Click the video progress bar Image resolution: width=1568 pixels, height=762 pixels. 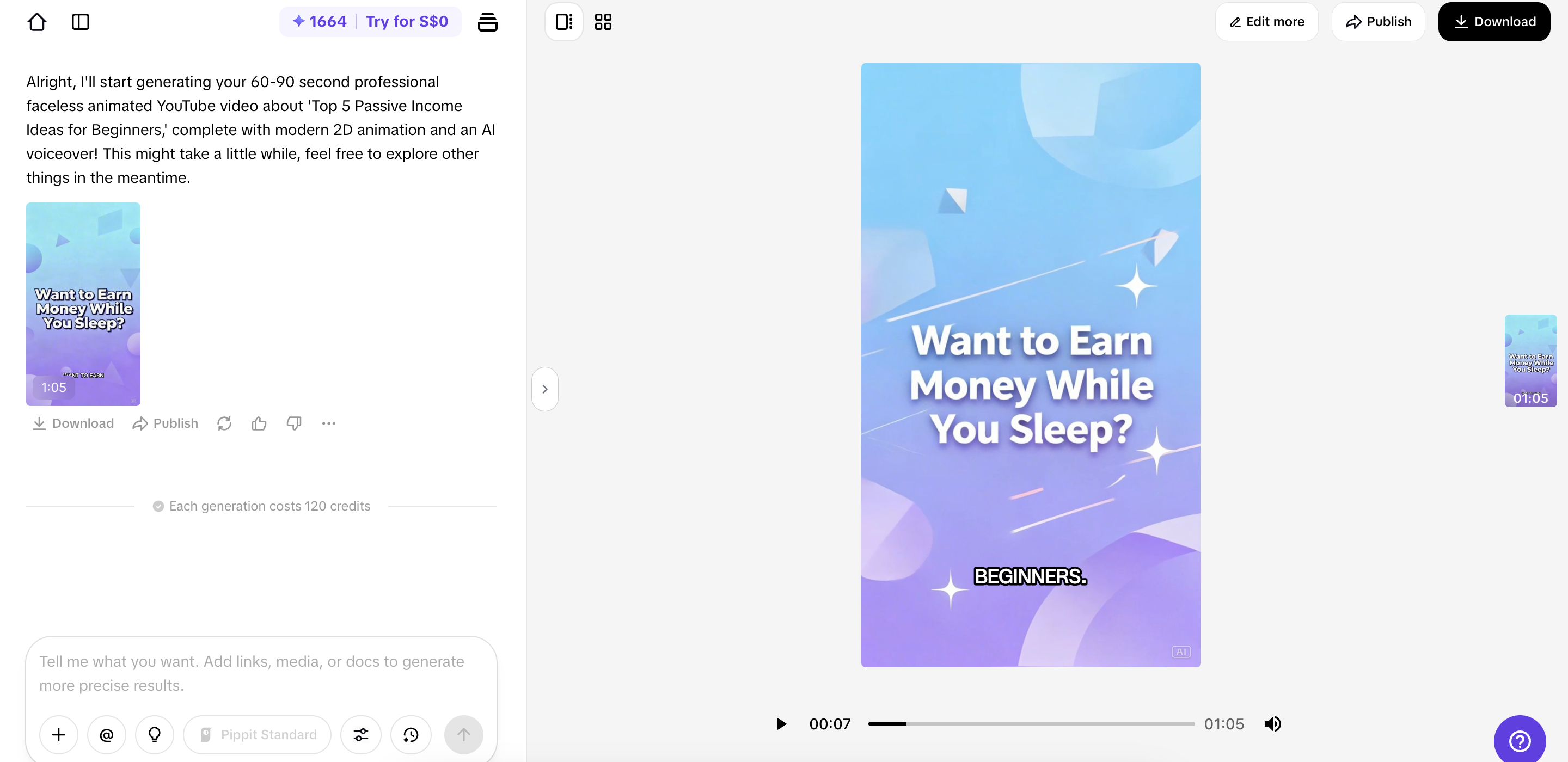click(1031, 724)
